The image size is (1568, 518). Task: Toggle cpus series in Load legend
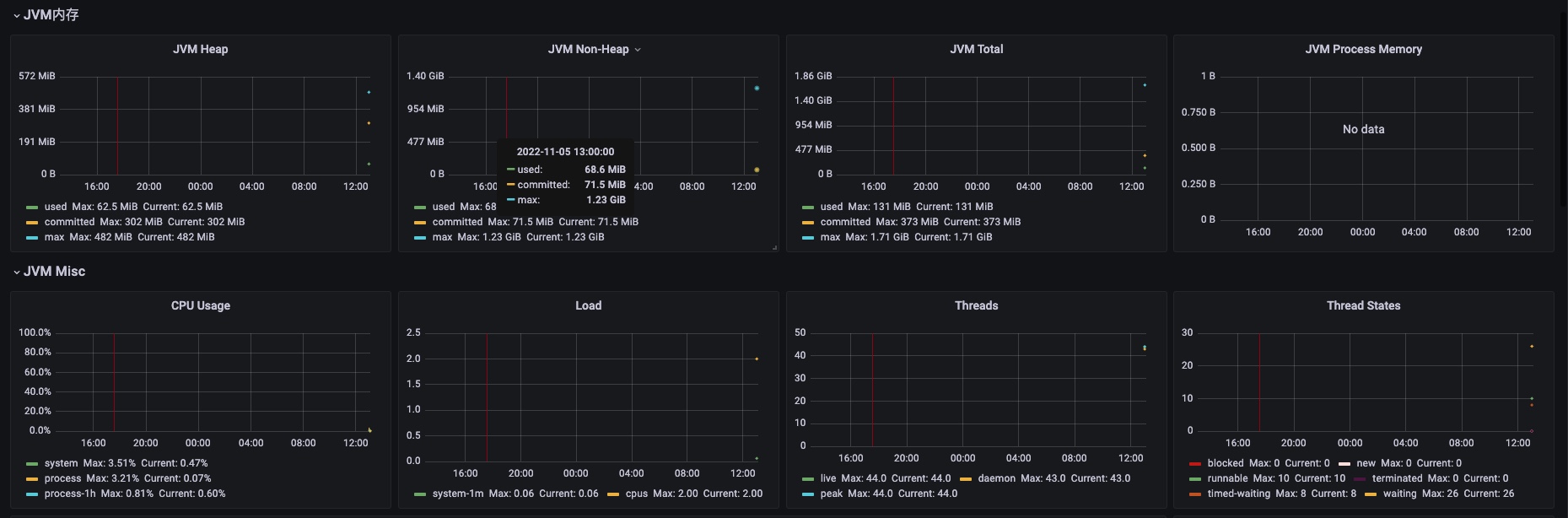coord(637,494)
